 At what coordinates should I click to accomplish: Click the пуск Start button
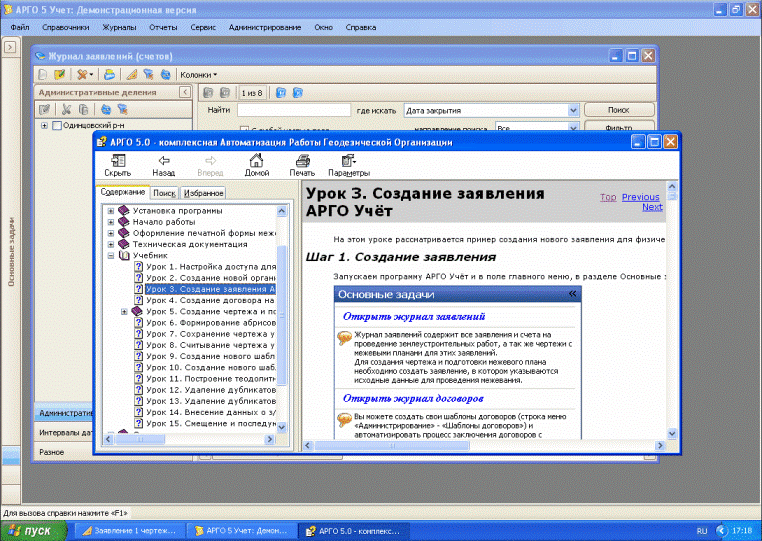[x=33, y=531]
